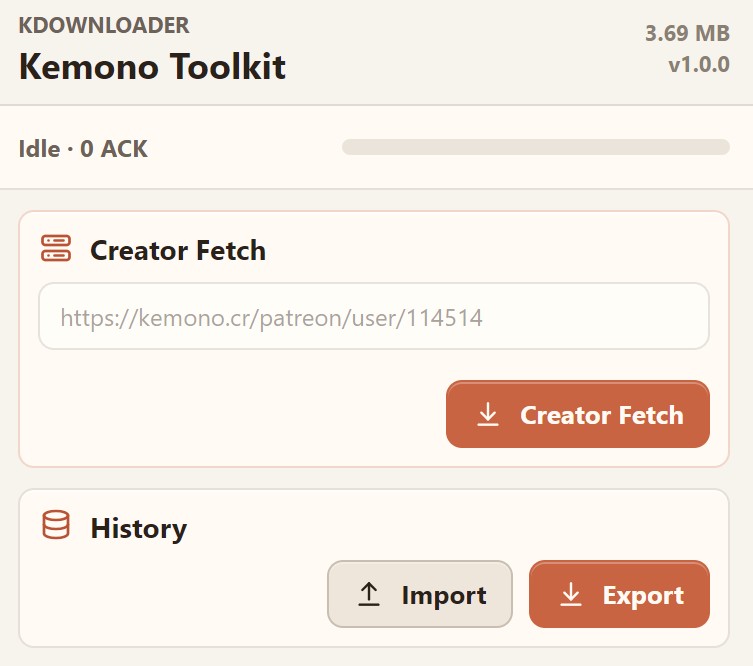Image resolution: width=753 pixels, height=666 pixels.
Task: Import history using the Import button
Action: click(420, 594)
